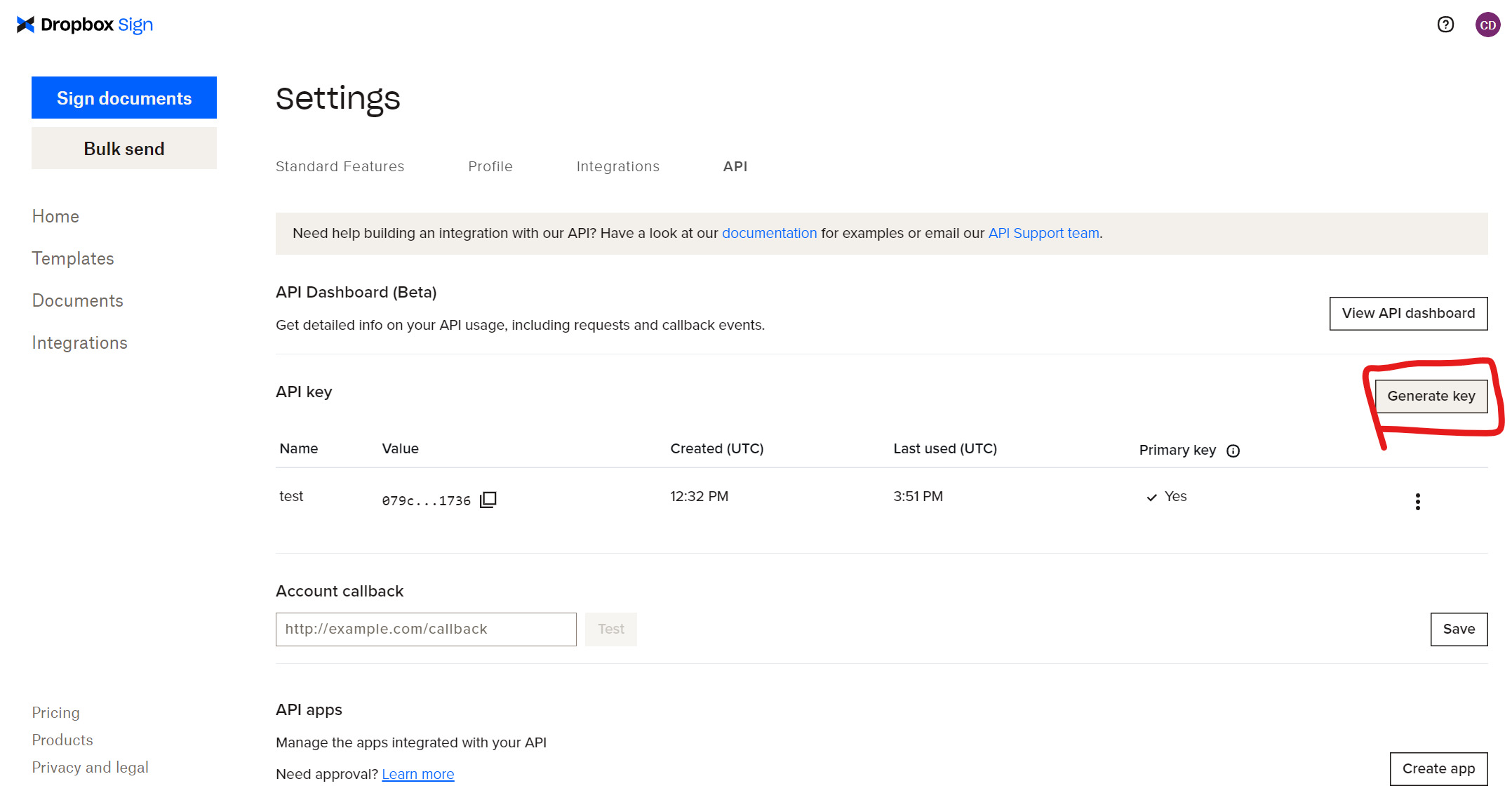This screenshot has width=1512, height=800.
Task: Click the Dropbox Sign logo
Action: click(x=84, y=25)
